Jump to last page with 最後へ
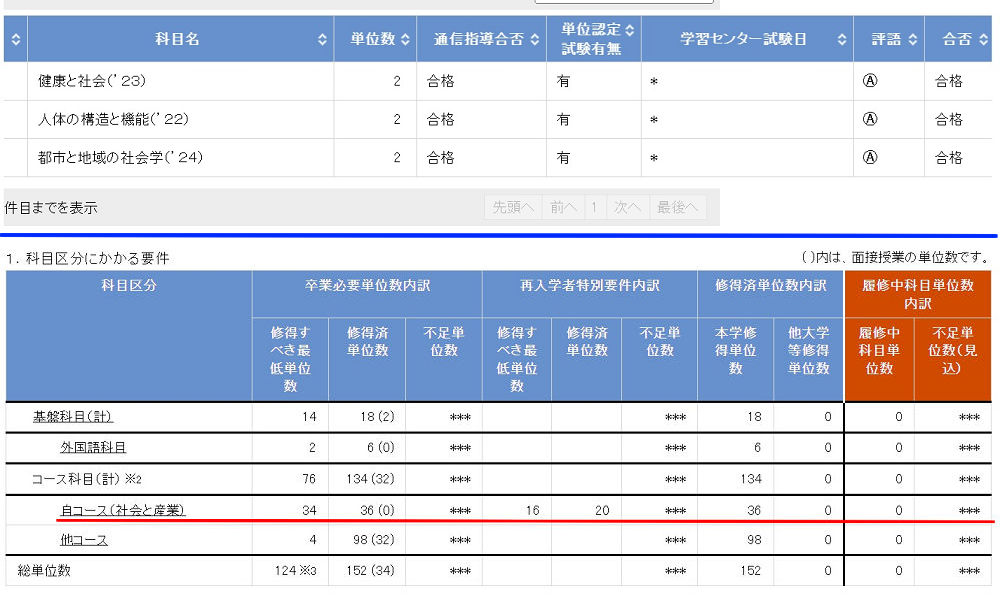 pos(677,208)
